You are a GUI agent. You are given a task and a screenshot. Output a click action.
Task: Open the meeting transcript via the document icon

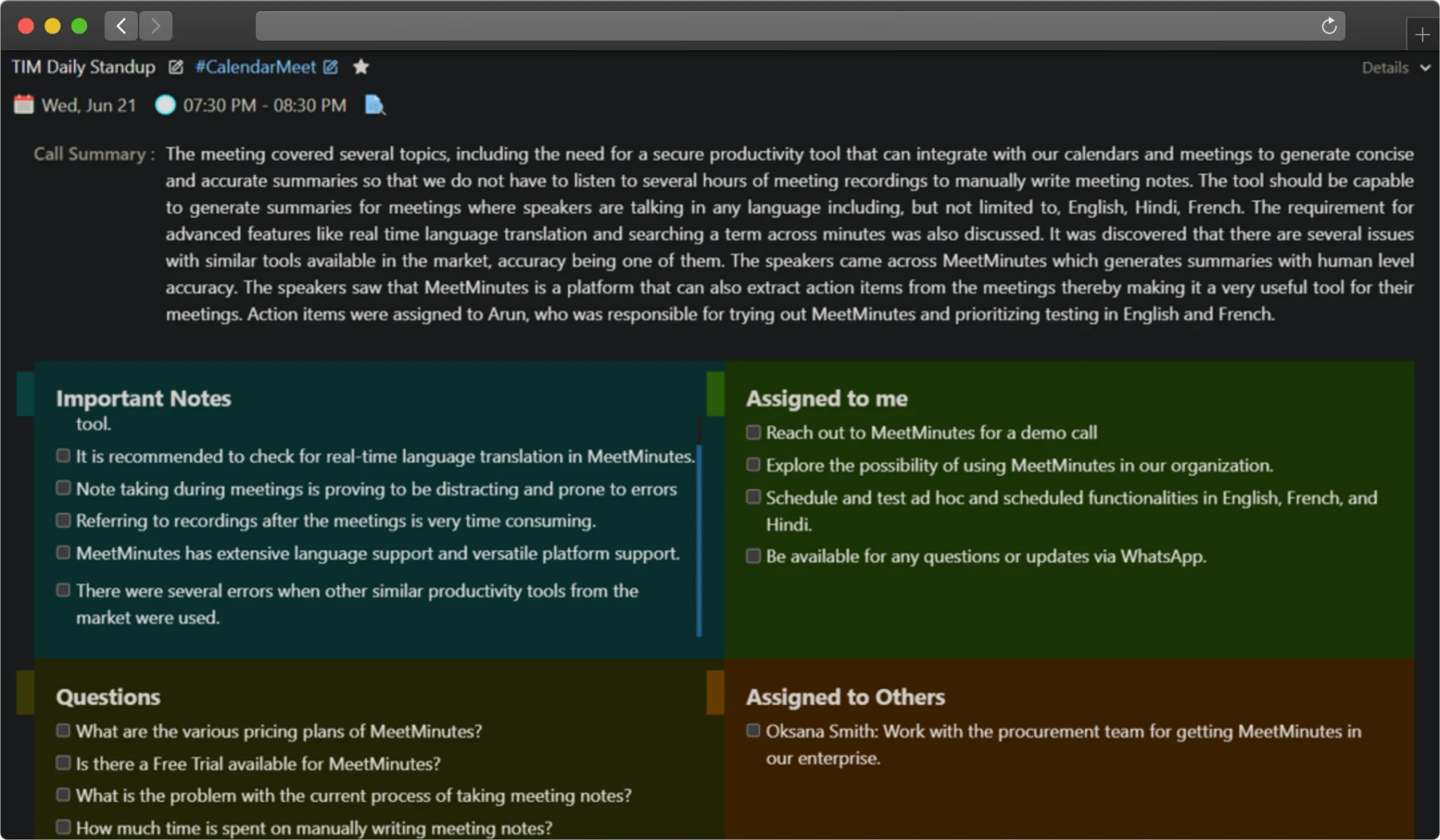pyautogui.click(x=373, y=105)
